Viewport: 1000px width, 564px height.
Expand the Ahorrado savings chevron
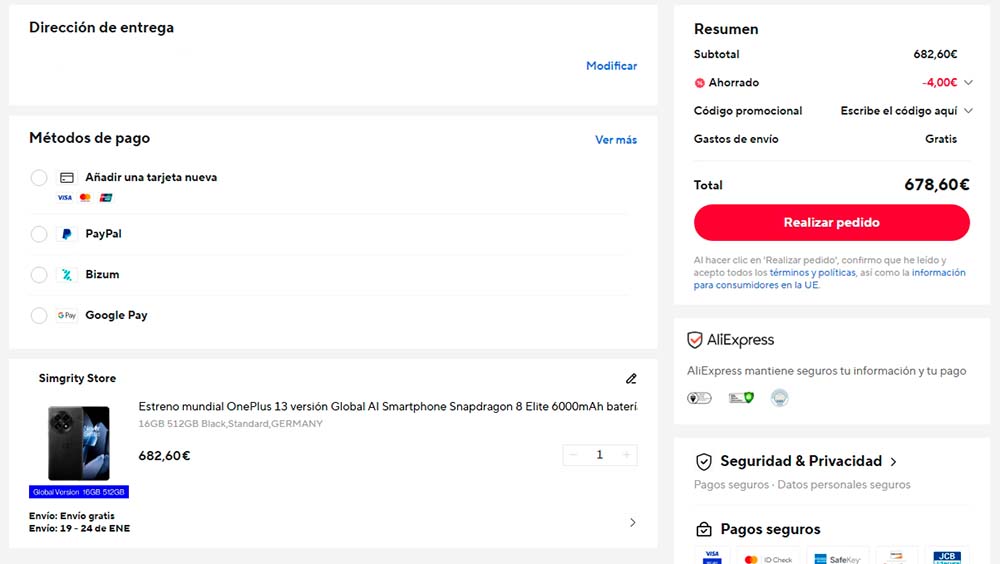pyautogui.click(x=968, y=82)
